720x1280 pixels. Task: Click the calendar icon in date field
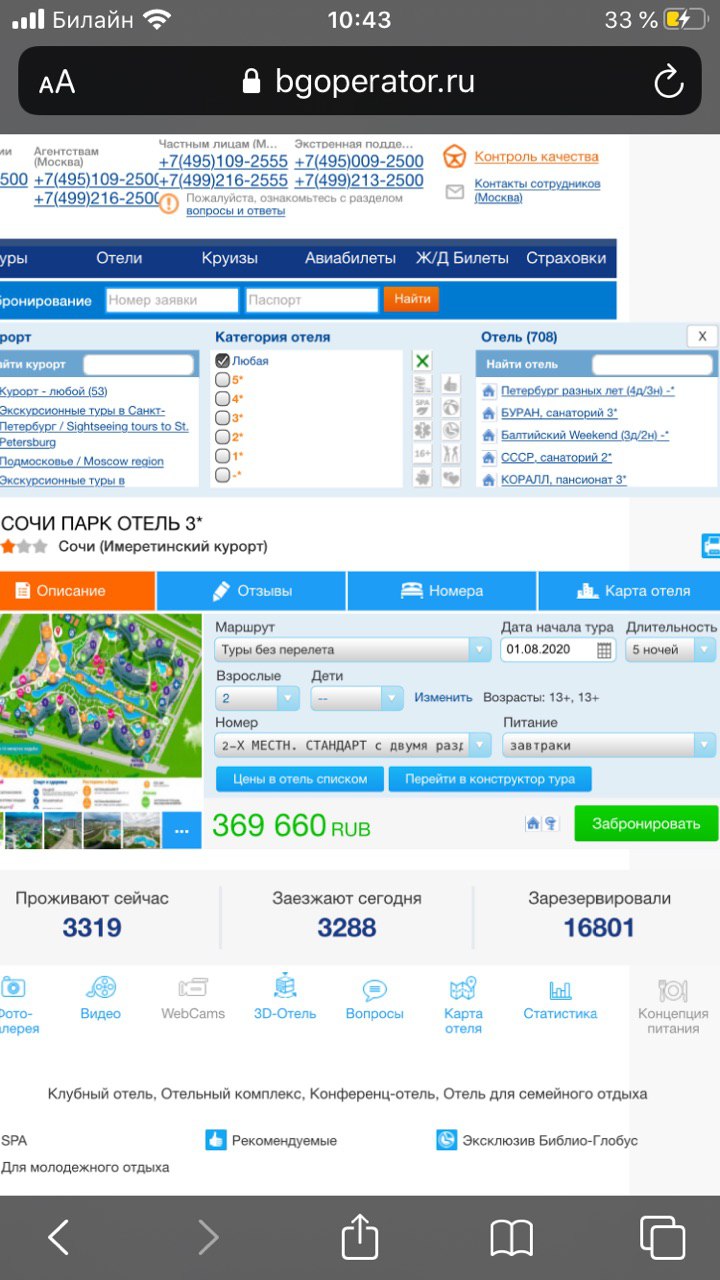pyautogui.click(x=604, y=650)
